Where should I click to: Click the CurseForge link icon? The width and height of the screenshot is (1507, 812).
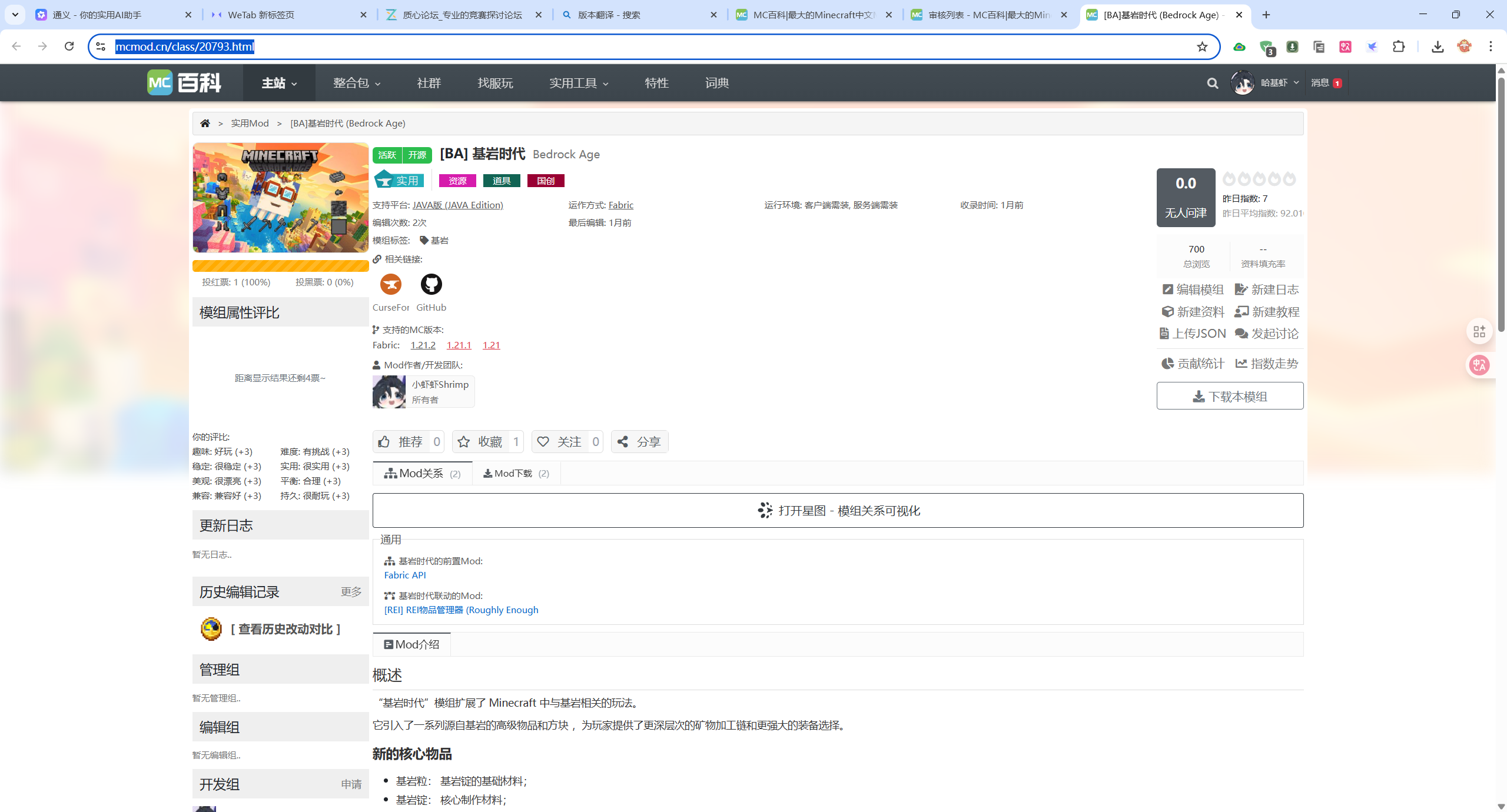point(390,284)
